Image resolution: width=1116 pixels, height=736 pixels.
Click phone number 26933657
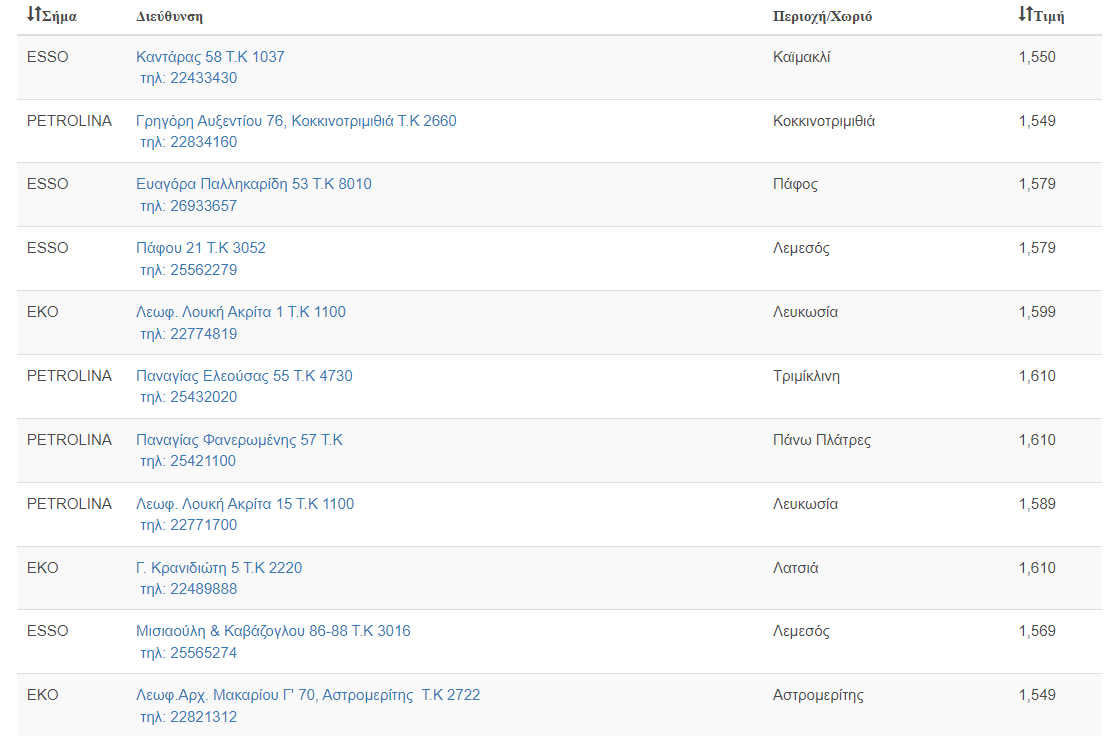188,206
